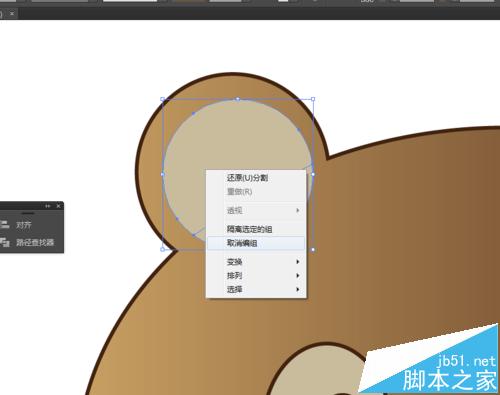Click the left-middle bounding box handle
500x395 pixels.
[x=163, y=174]
